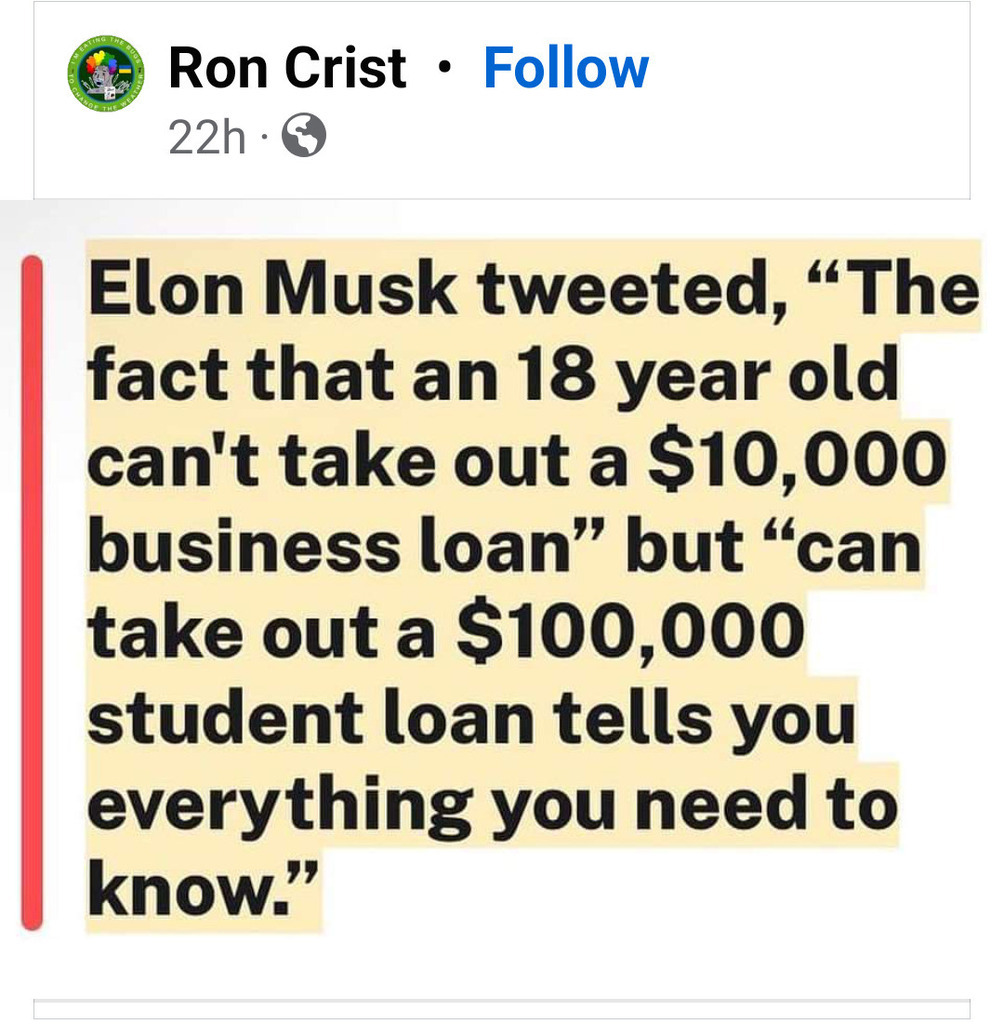1004x1024 pixels.
Task: Open the 22h post timestamp
Action: (207, 138)
